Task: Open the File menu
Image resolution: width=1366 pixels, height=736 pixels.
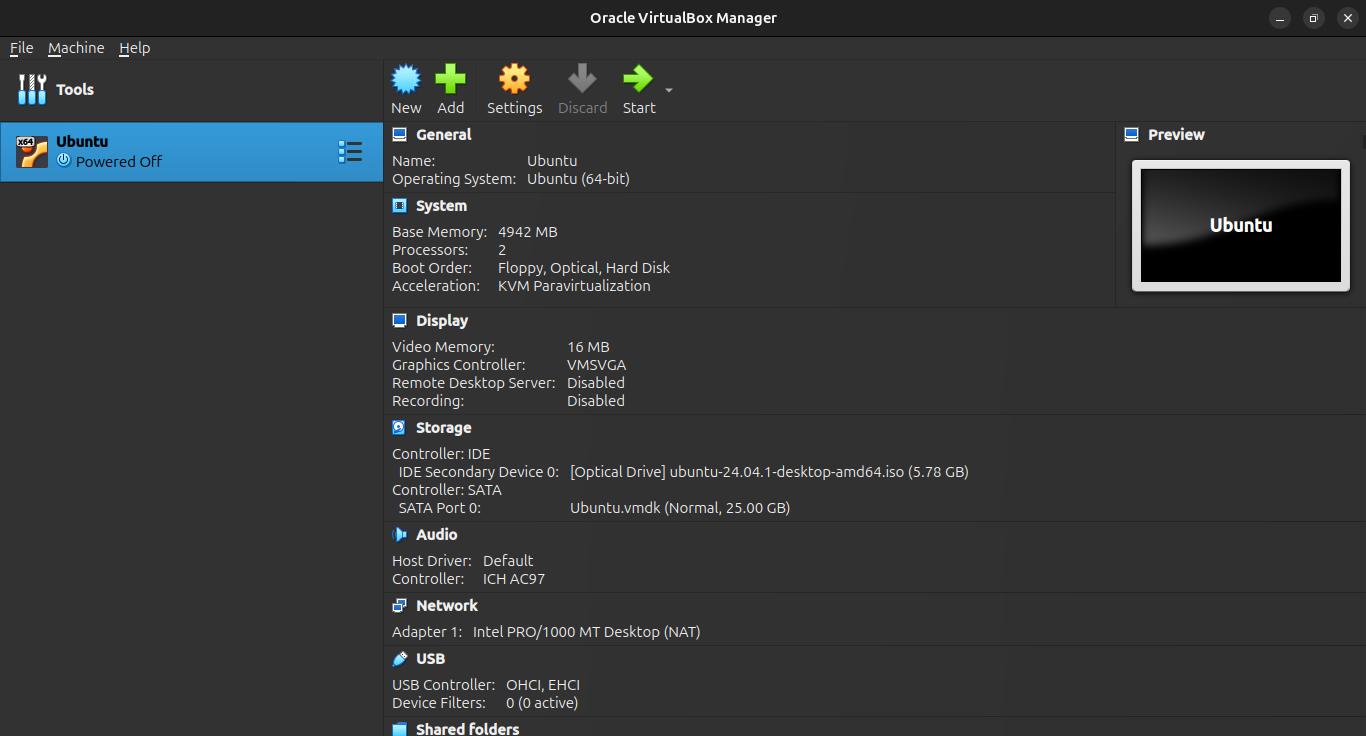Action: 22,48
